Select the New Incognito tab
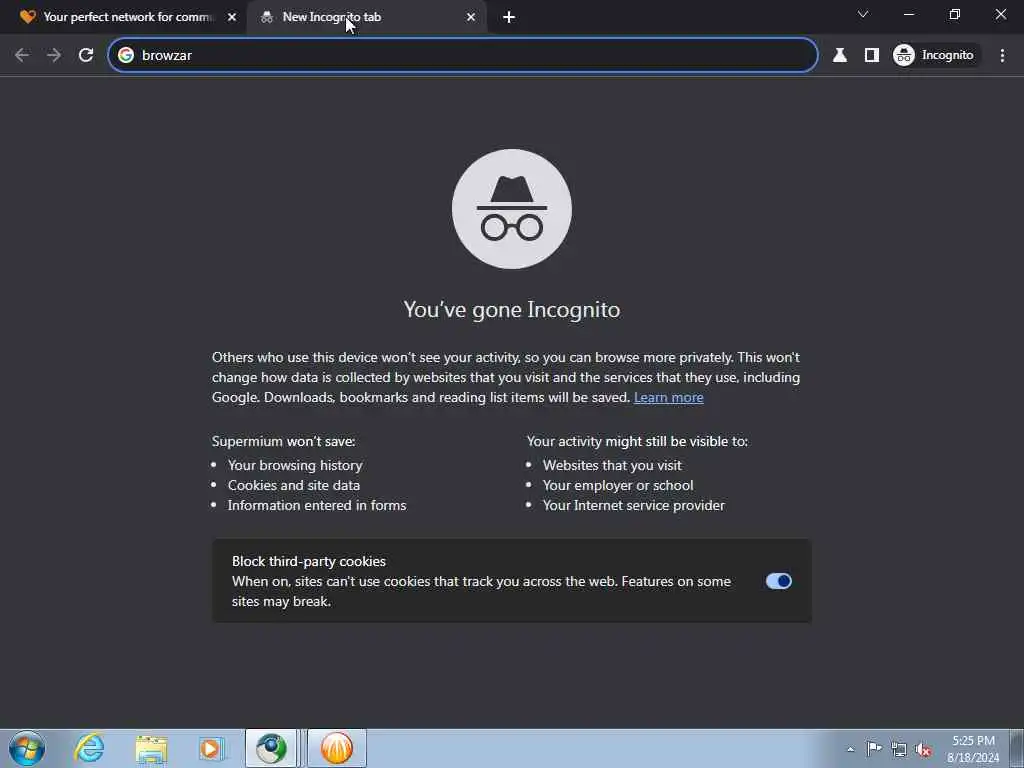The width and height of the screenshot is (1024, 768). pyautogui.click(x=366, y=17)
